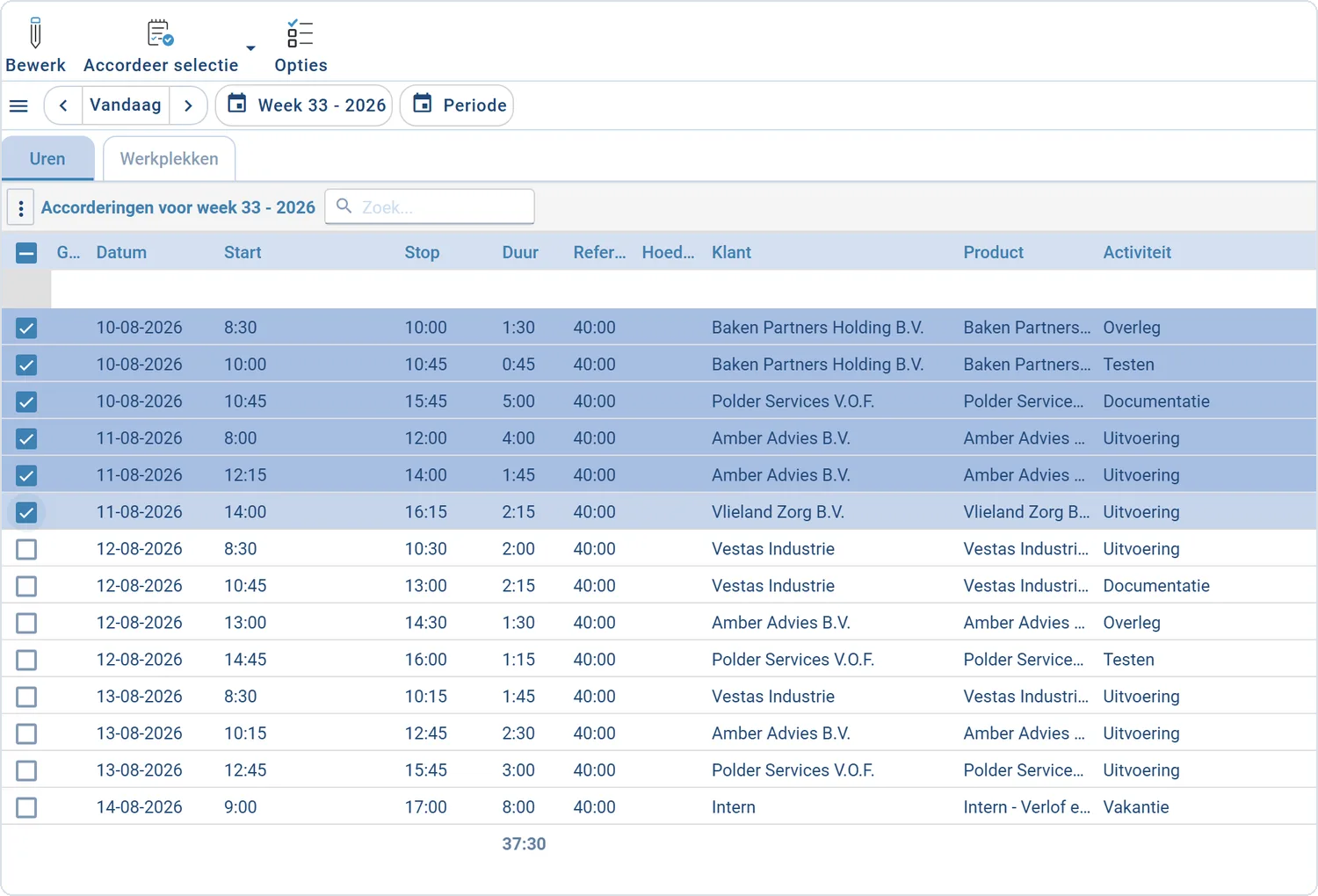Sort by Start column header

pyautogui.click(x=243, y=253)
